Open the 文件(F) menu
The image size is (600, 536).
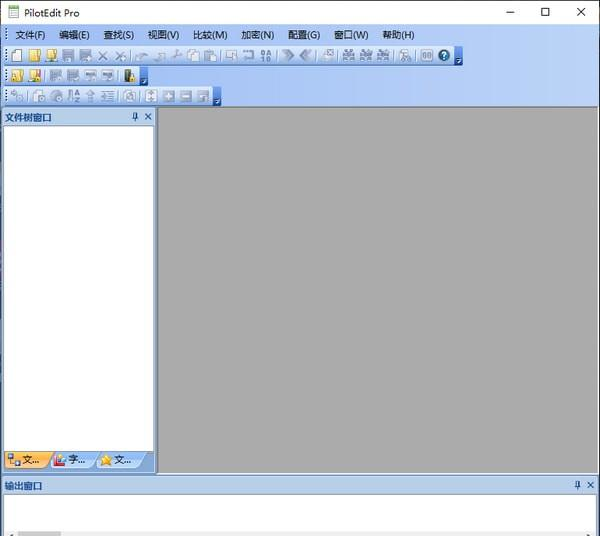coord(30,35)
